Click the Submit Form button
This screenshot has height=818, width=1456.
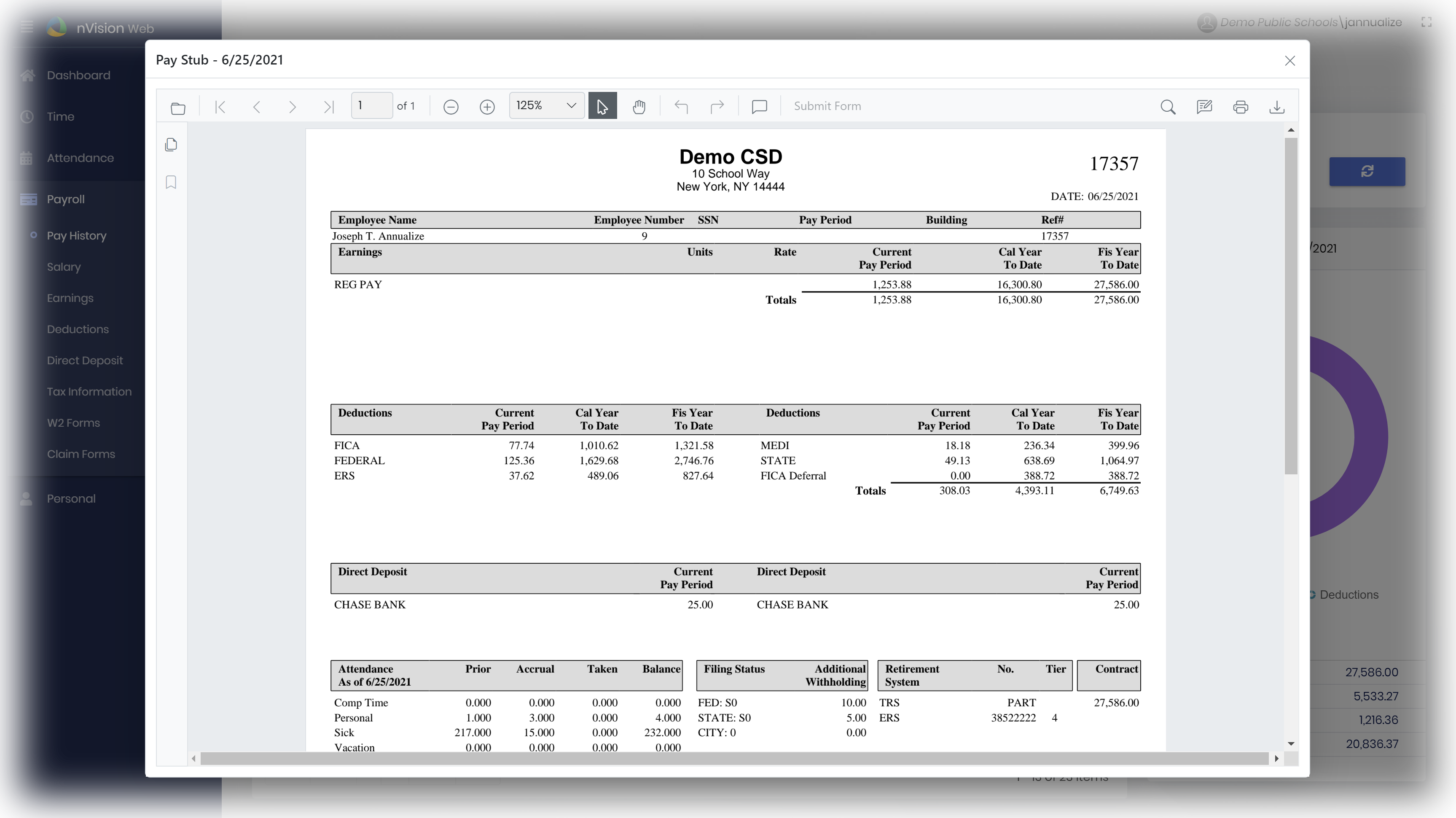pos(827,106)
